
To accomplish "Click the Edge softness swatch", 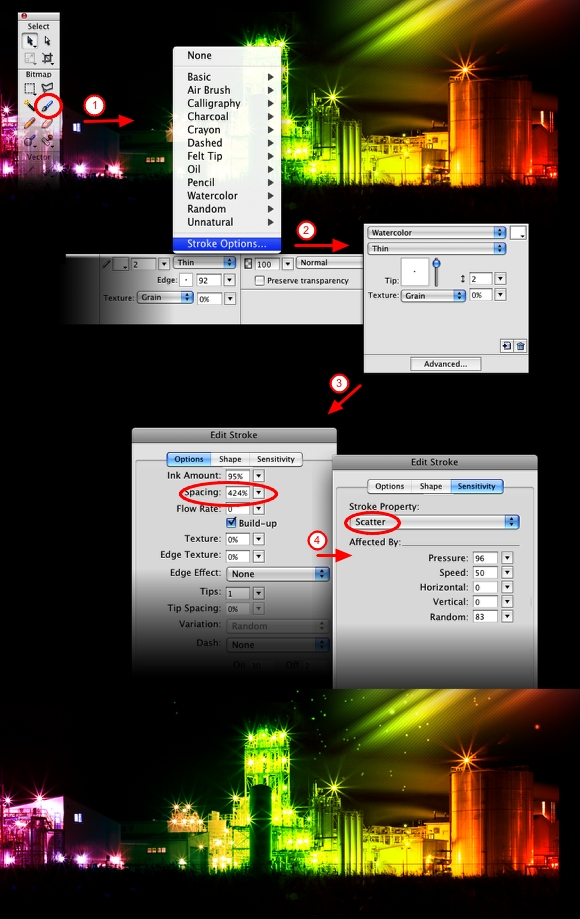I will [186, 280].
